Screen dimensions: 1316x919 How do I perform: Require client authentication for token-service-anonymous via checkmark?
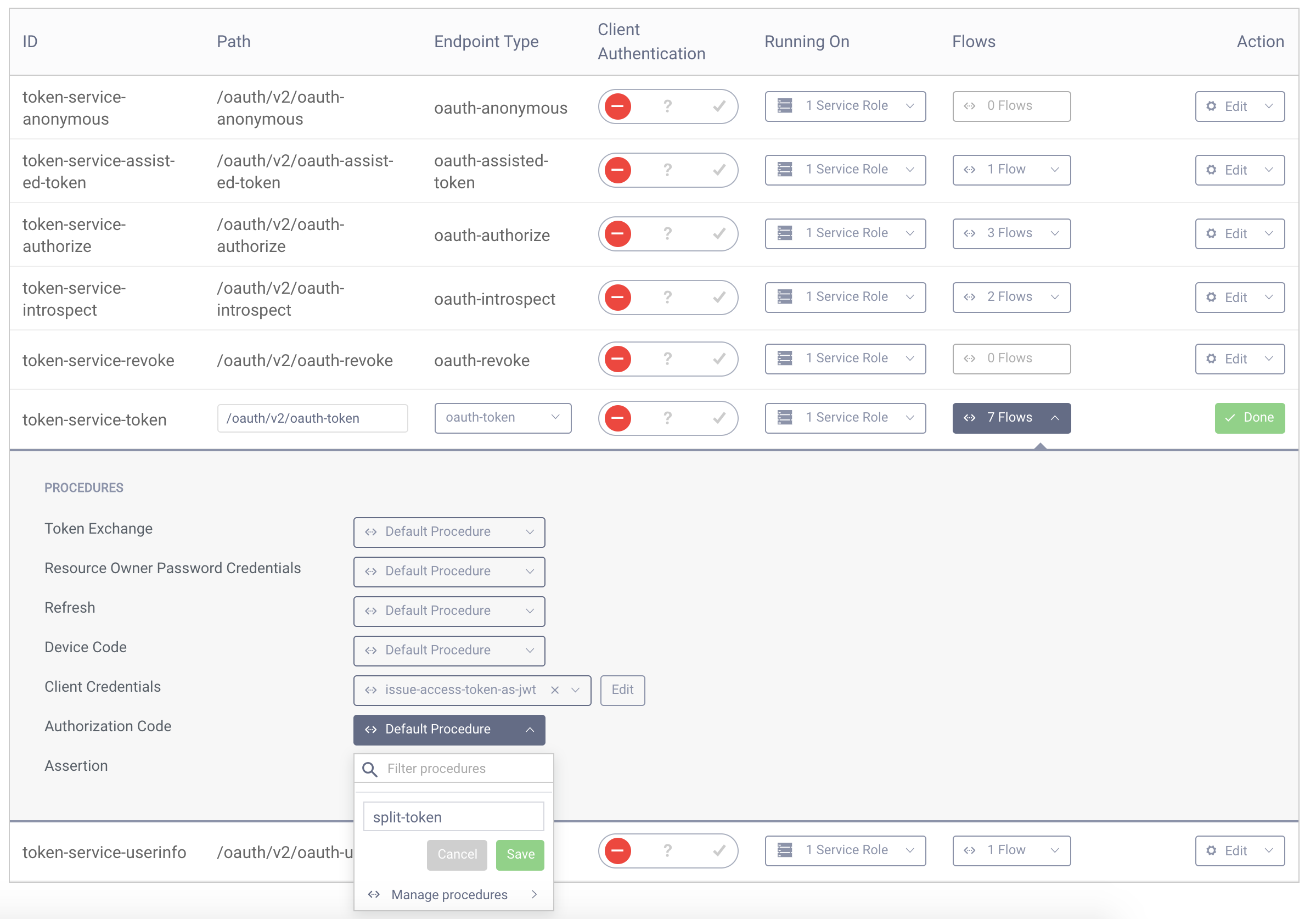click(x=720, y=107)
